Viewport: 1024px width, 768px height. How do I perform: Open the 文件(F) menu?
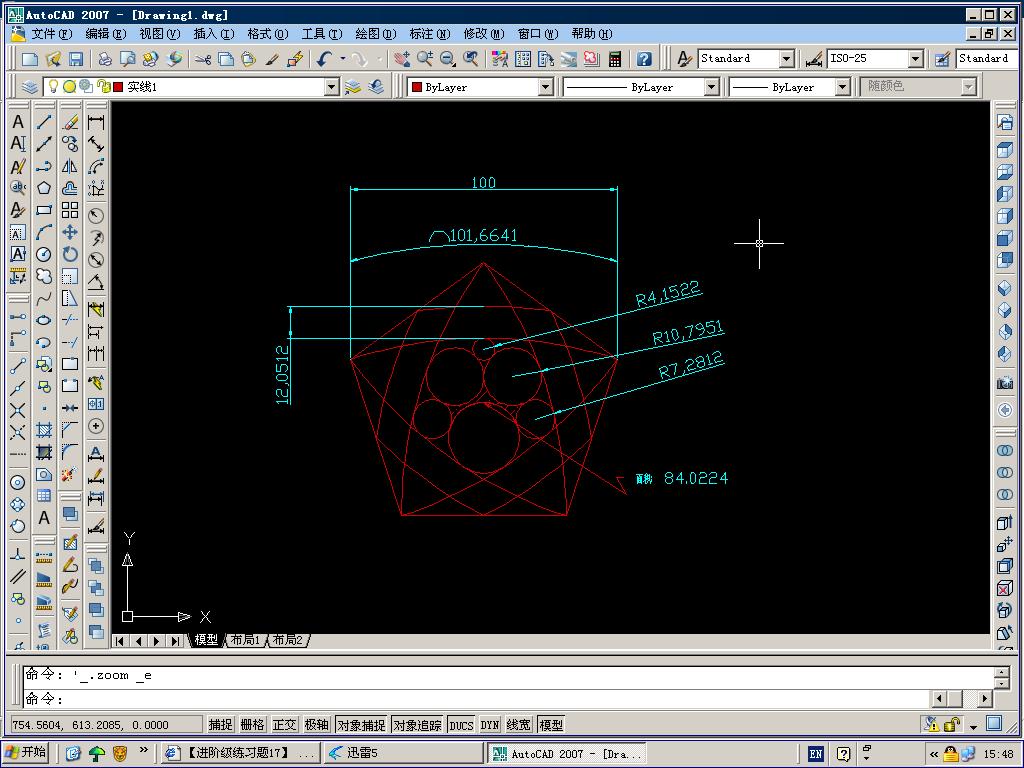click(51, 34)
